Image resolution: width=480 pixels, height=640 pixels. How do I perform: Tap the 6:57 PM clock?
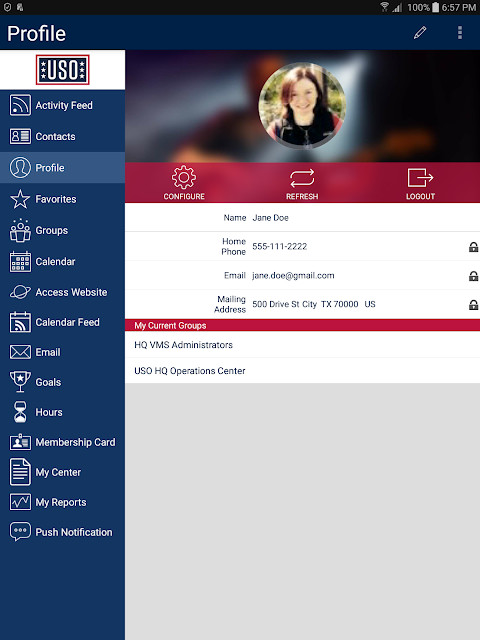tap(459, 7)
